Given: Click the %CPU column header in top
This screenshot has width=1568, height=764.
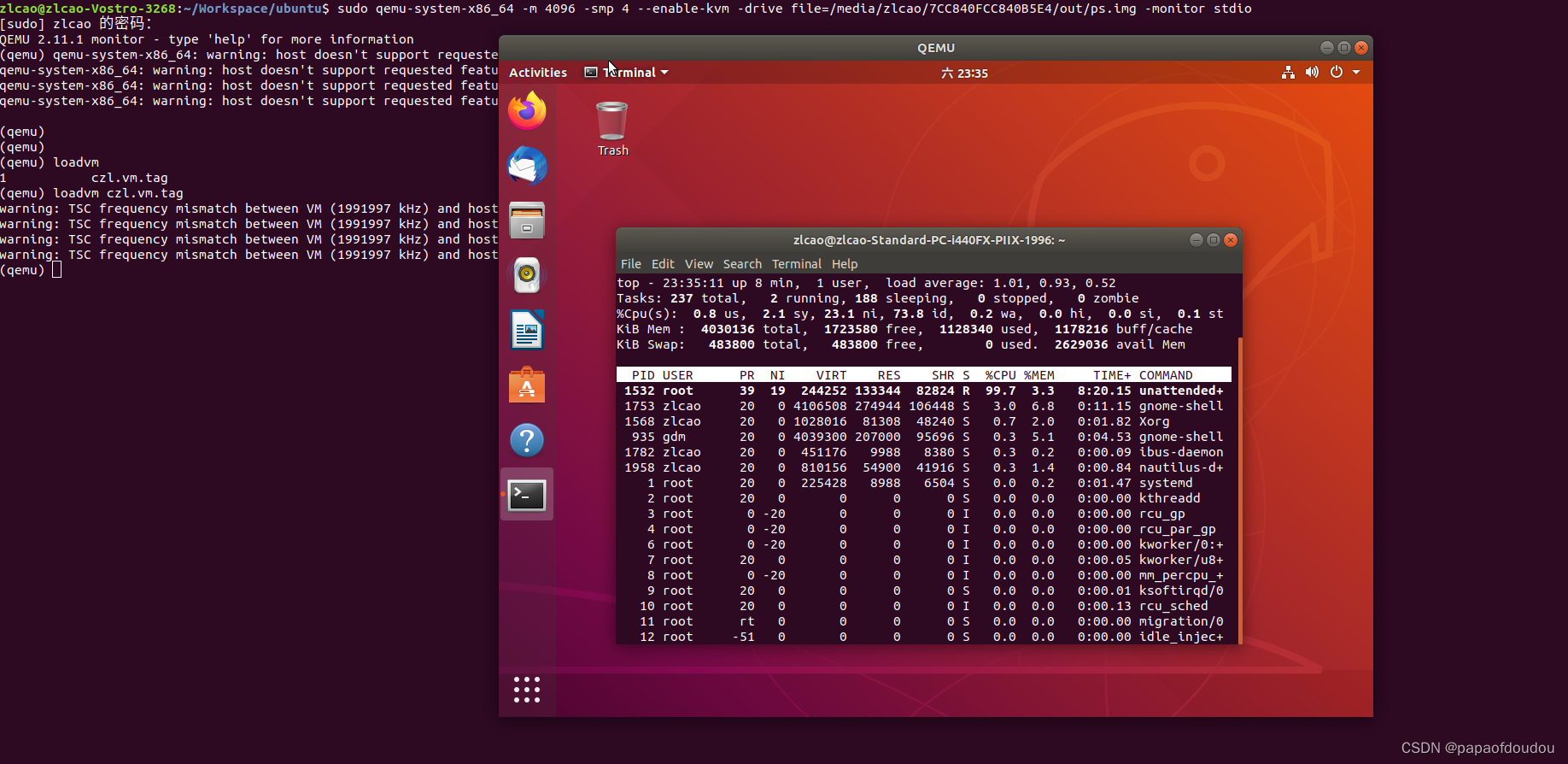Looking at the screenshot, I should [x=1000, y=375].
